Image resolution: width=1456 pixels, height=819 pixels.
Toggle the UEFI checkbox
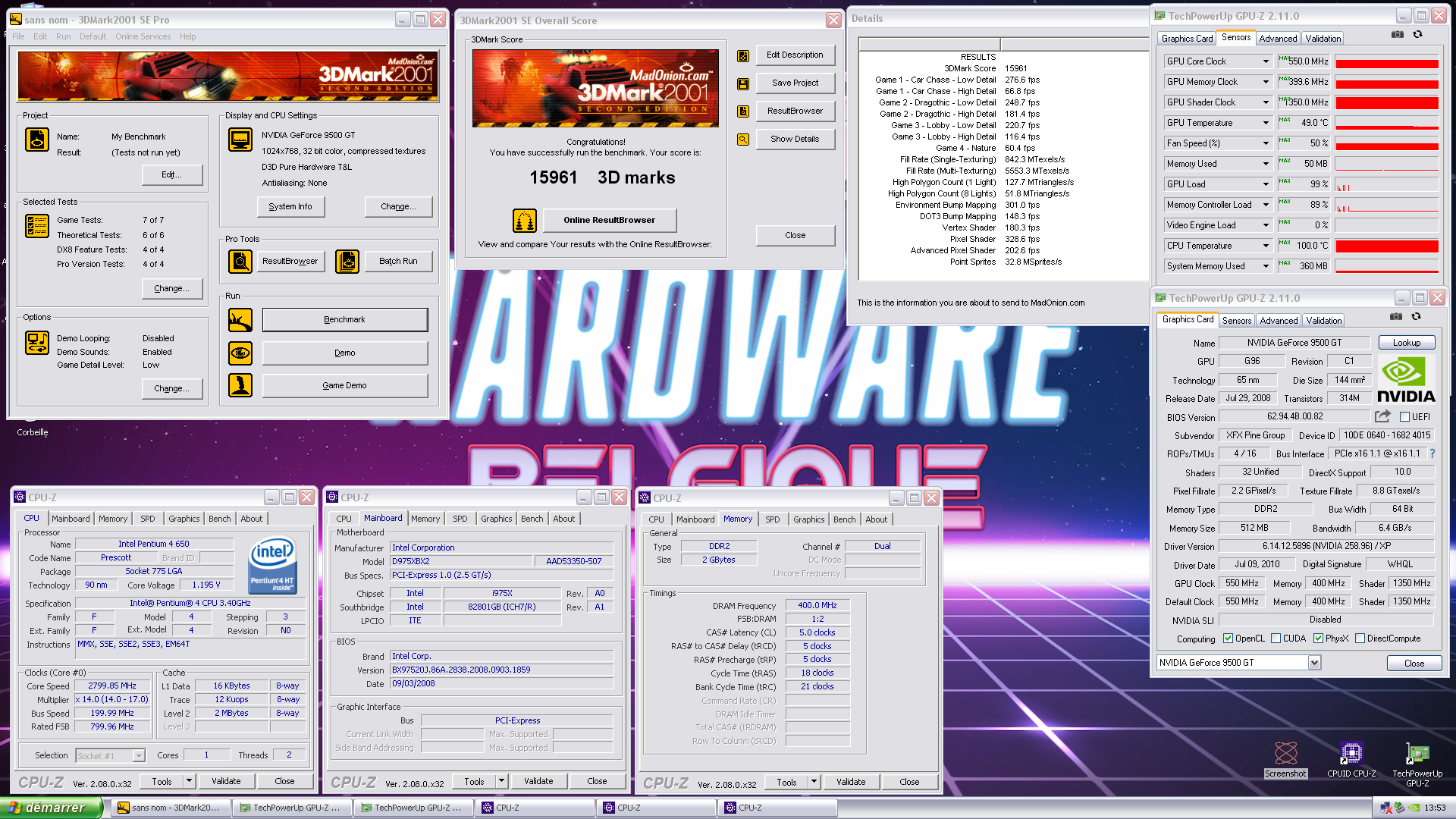(x=1404, y=417)
